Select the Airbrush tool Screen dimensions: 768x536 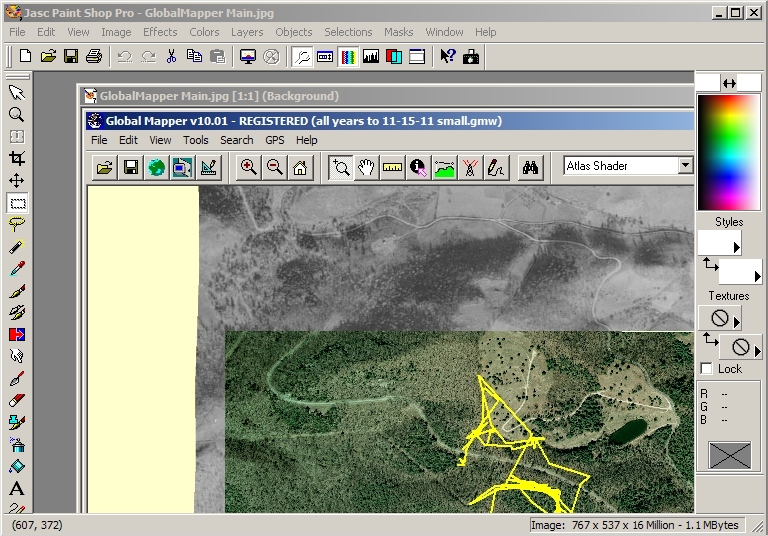(x=17, y=444)
